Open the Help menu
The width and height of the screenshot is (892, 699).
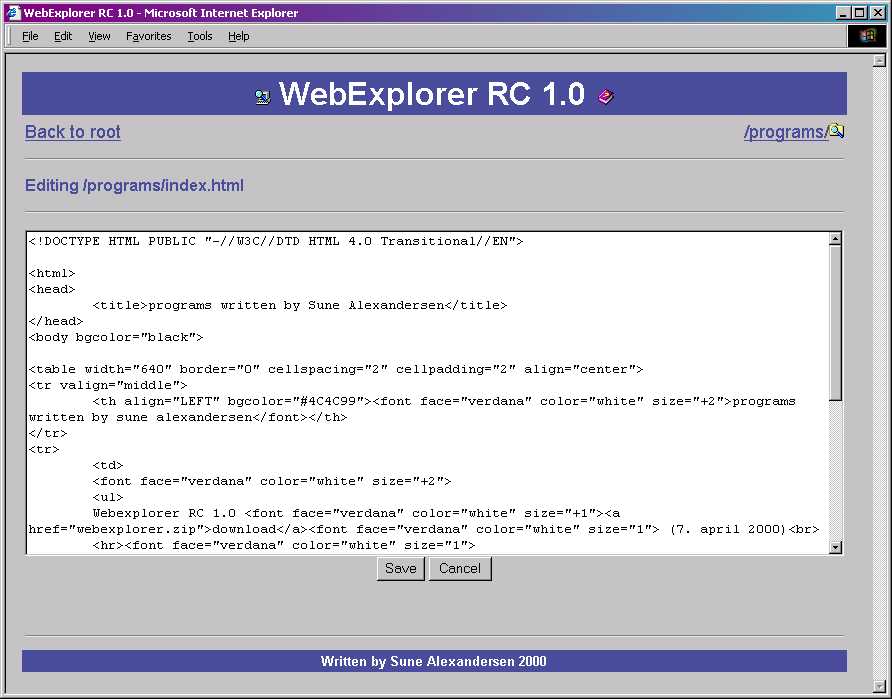[238, 36]
